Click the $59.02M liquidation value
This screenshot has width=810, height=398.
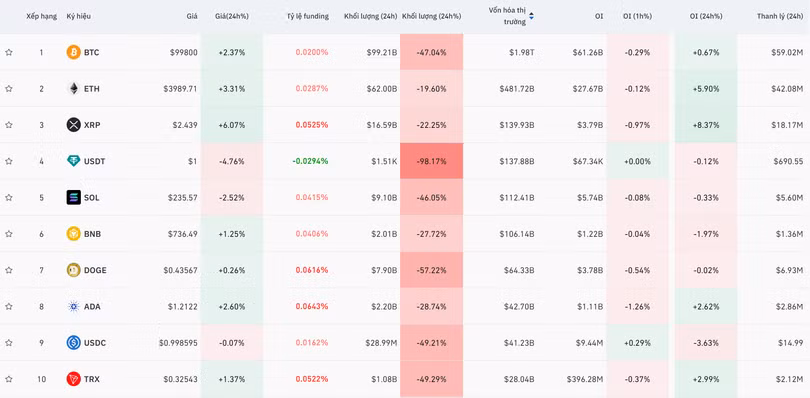[788, 52]
